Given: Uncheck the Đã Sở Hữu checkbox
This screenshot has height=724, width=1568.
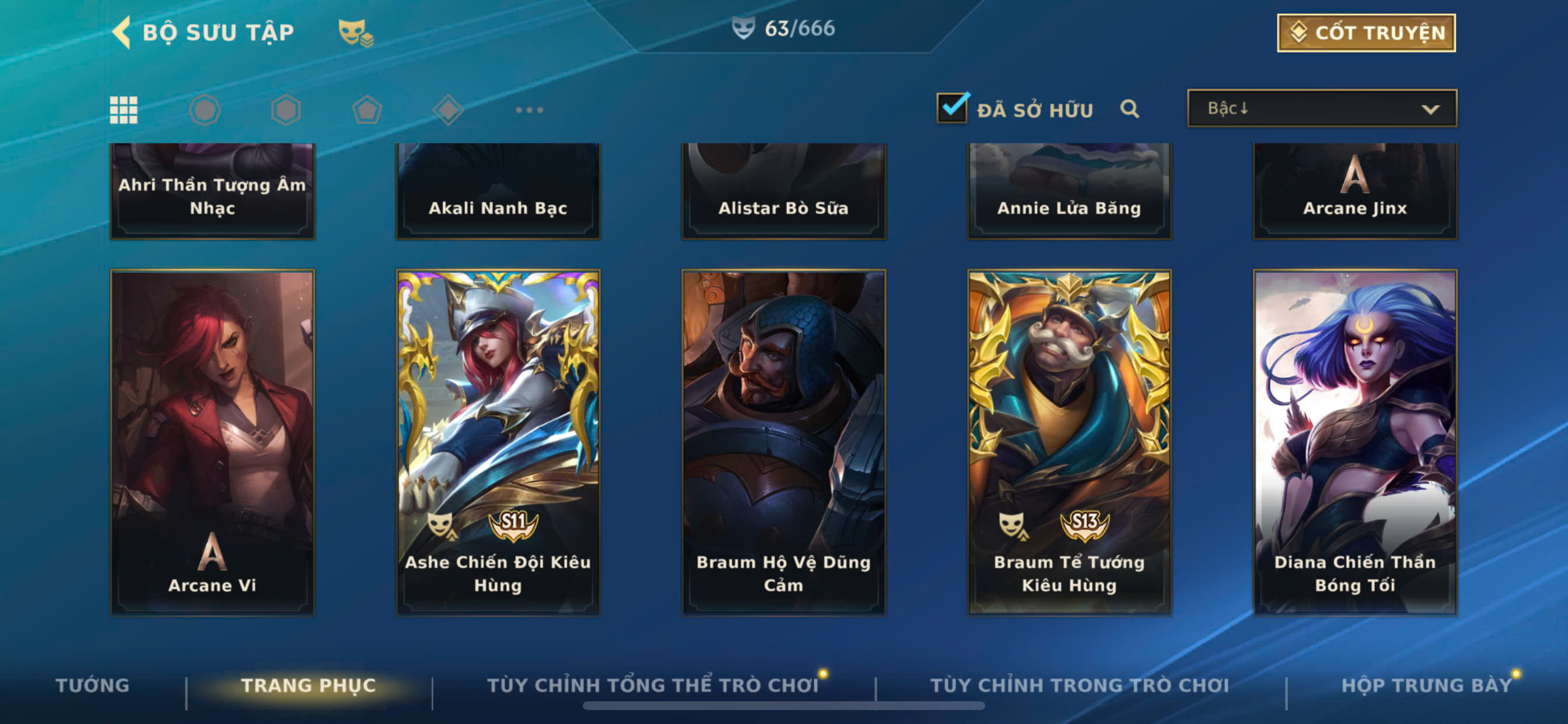Looking at the screenshot, I should coord(952,108).
